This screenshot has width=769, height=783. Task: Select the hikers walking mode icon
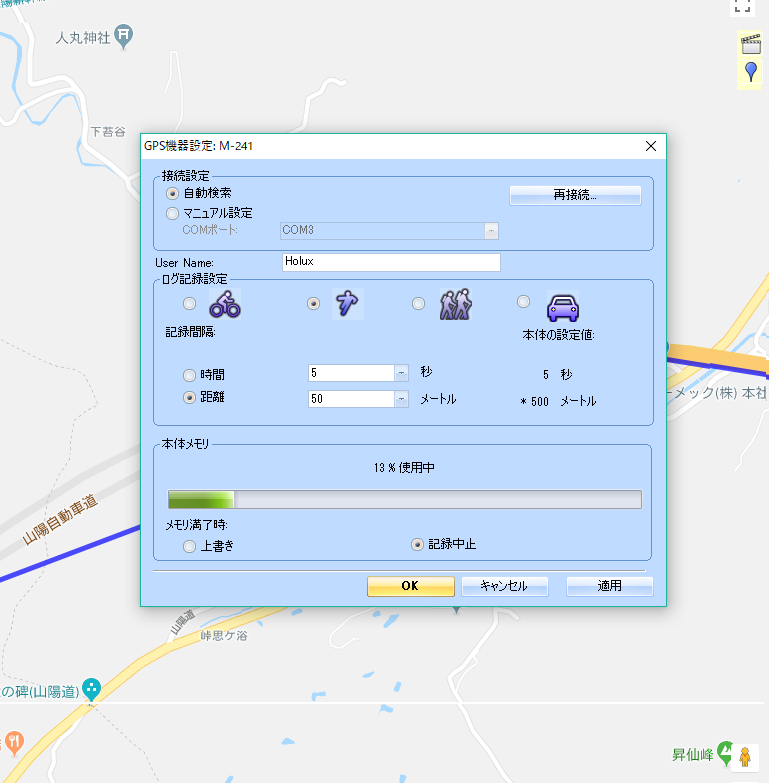455,304
